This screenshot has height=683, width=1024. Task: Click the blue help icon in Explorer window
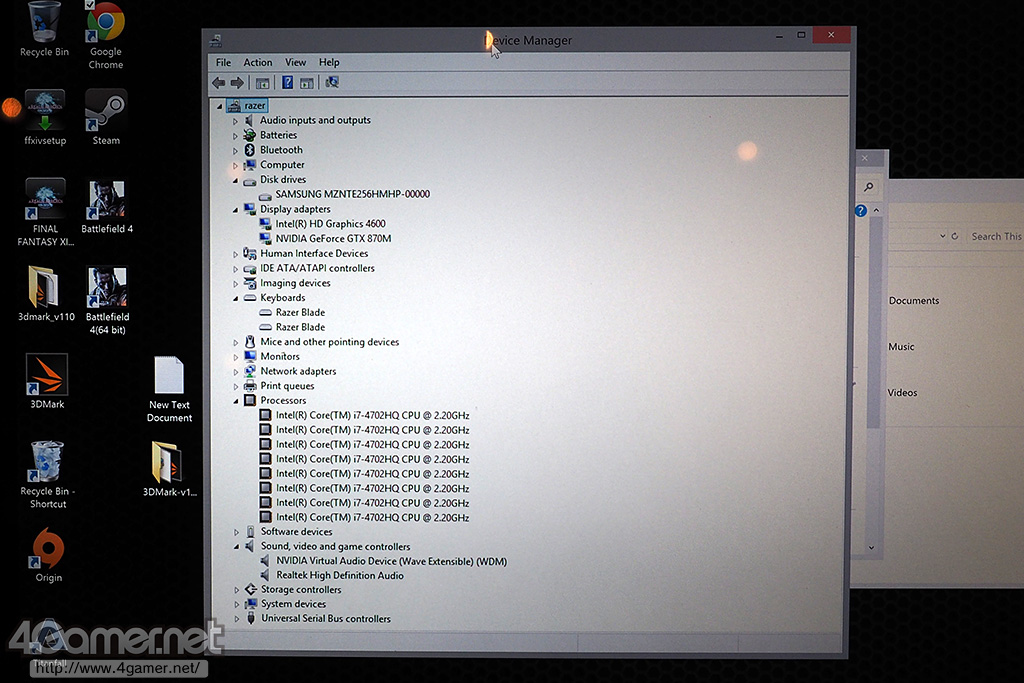861,210
